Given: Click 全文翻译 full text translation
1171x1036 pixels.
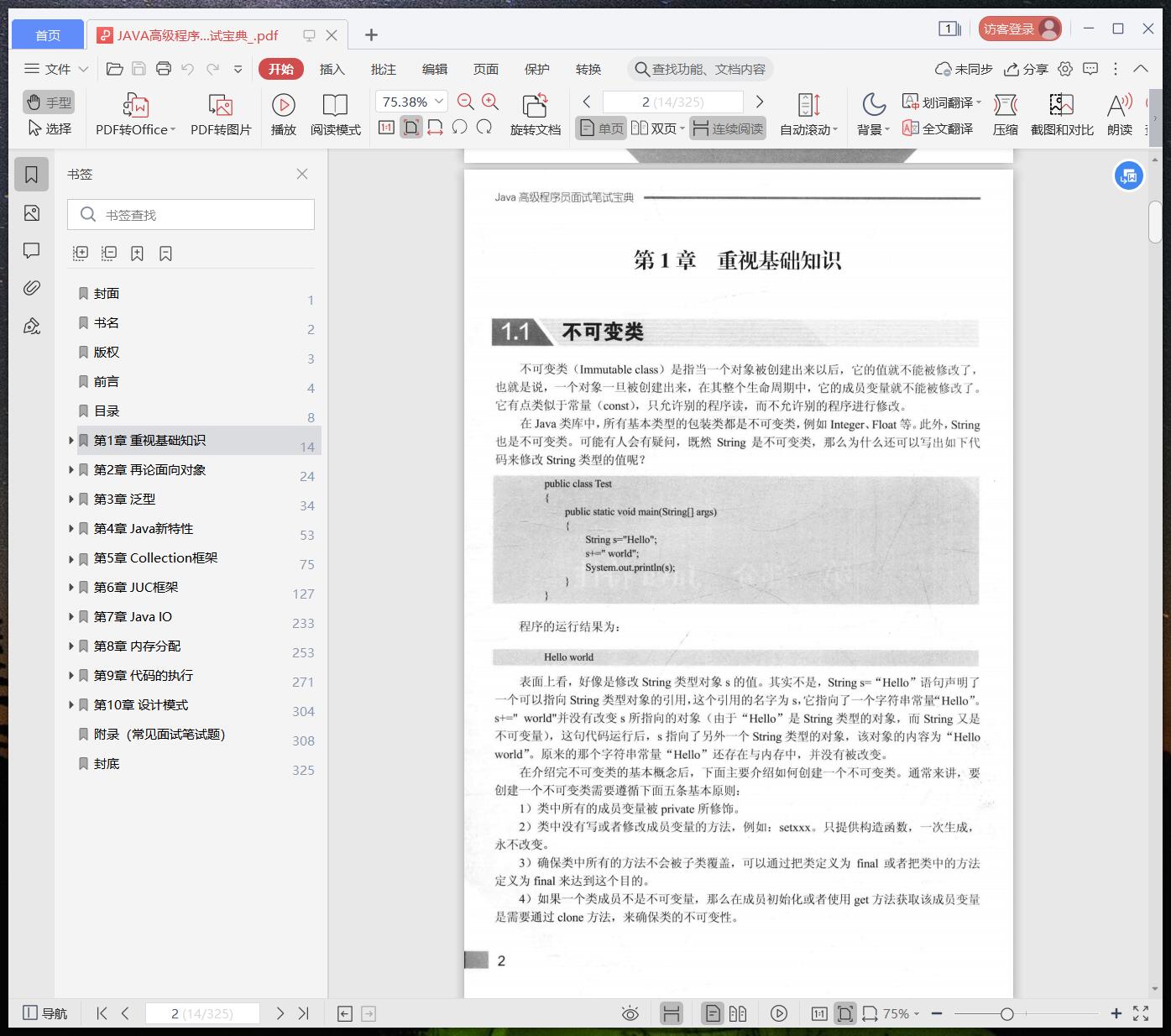Looking at the screenshot, I should tap(938, 128).
